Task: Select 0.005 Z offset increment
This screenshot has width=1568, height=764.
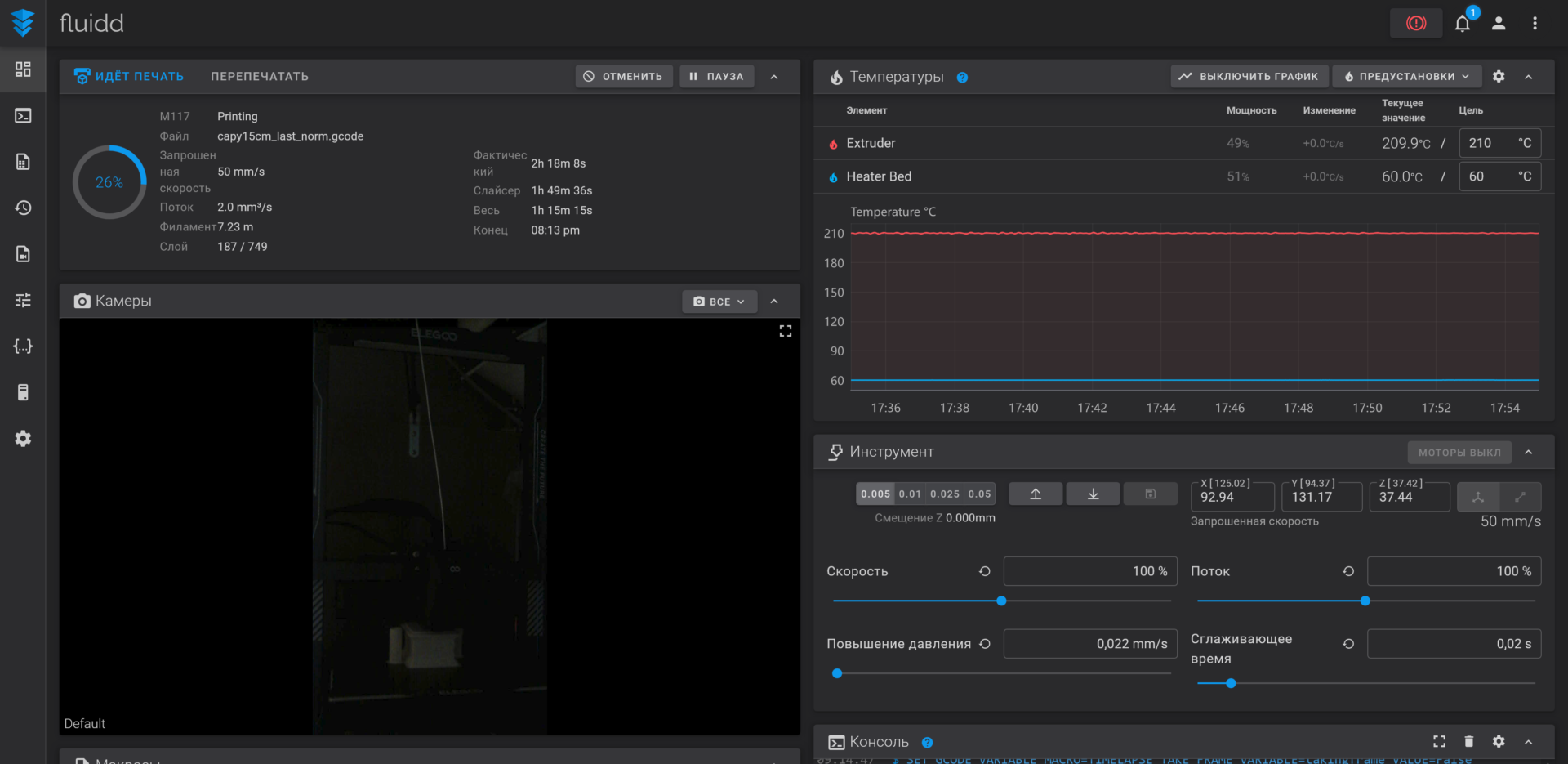Action: [875, 494]
